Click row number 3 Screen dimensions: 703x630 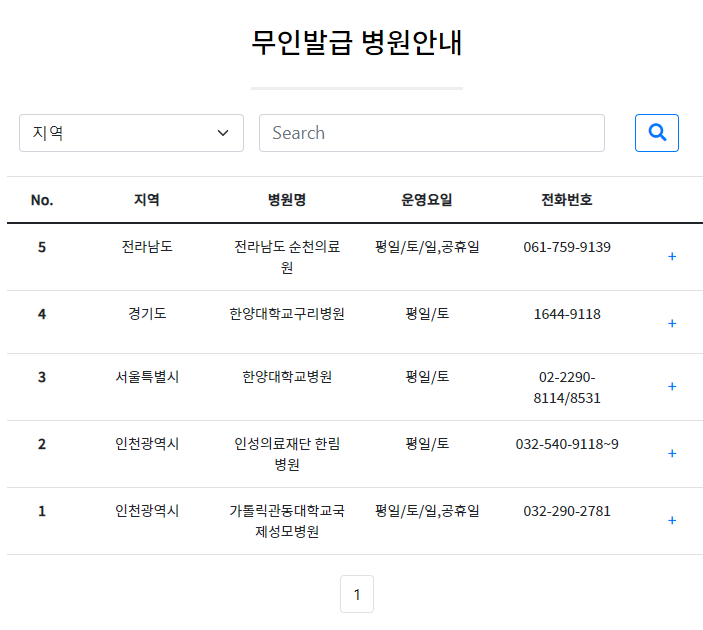click(x=42, y=377)
